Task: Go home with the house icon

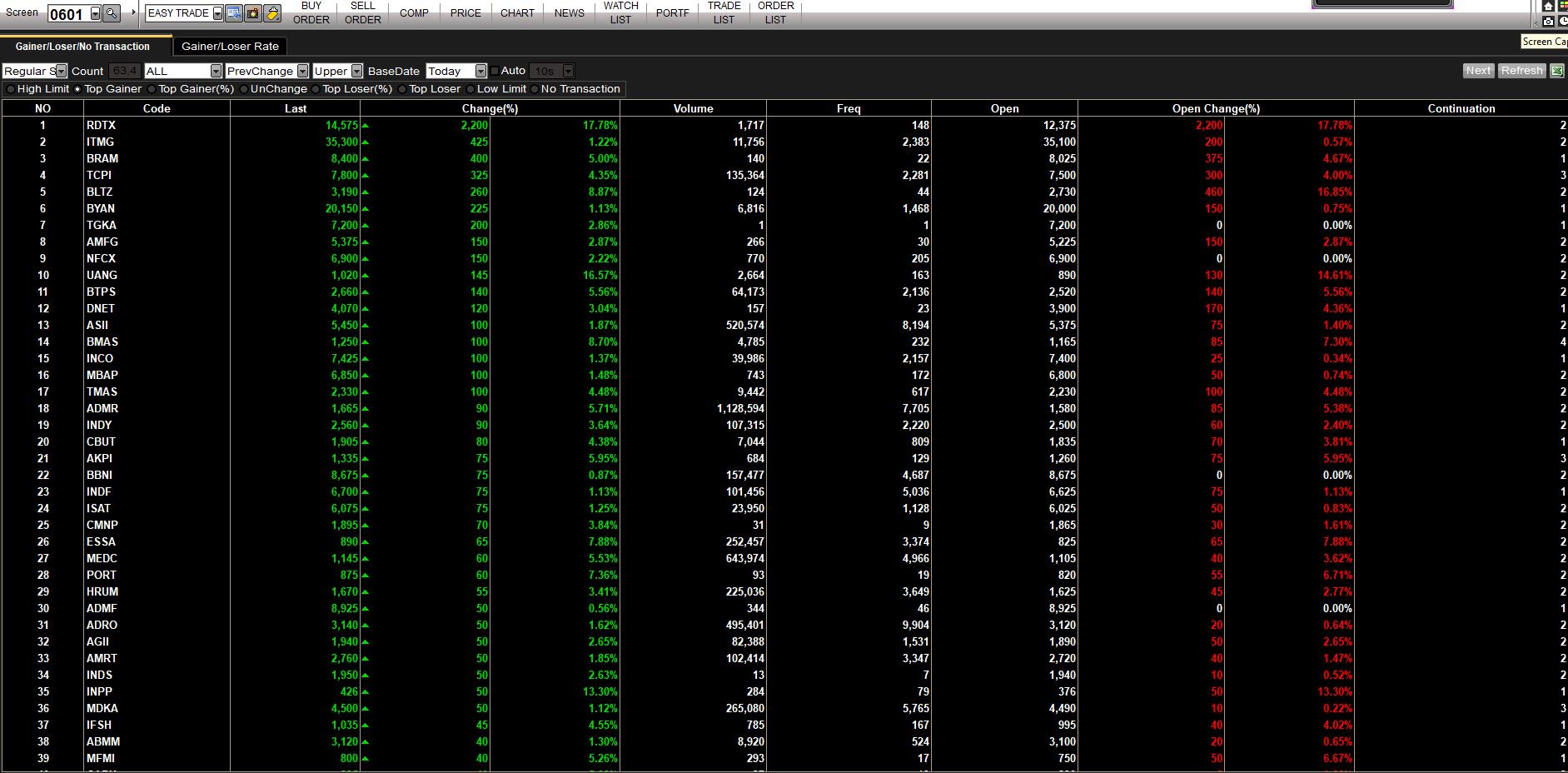Action: click(1548, 7)
